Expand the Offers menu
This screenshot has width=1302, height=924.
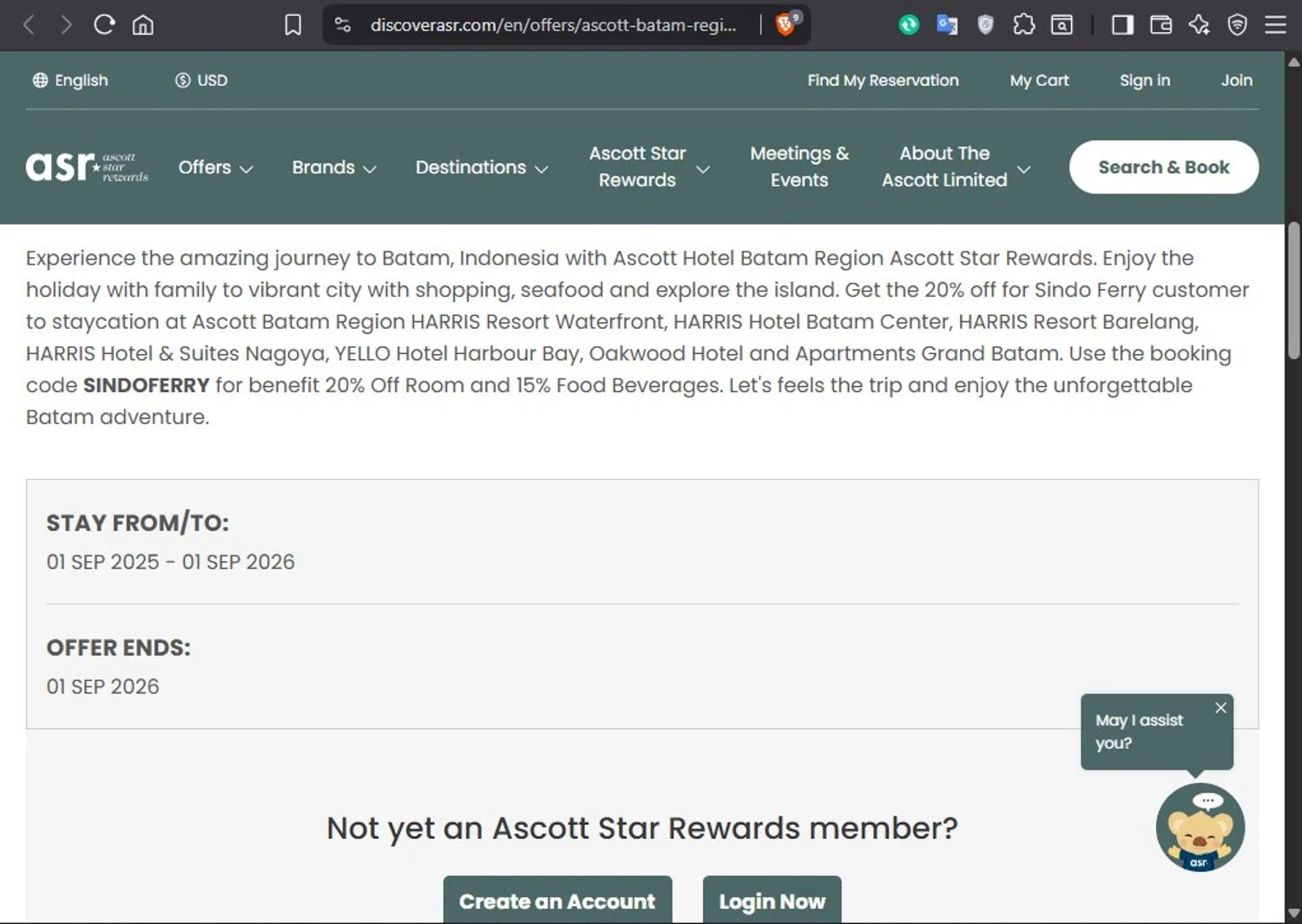point(215,167)
